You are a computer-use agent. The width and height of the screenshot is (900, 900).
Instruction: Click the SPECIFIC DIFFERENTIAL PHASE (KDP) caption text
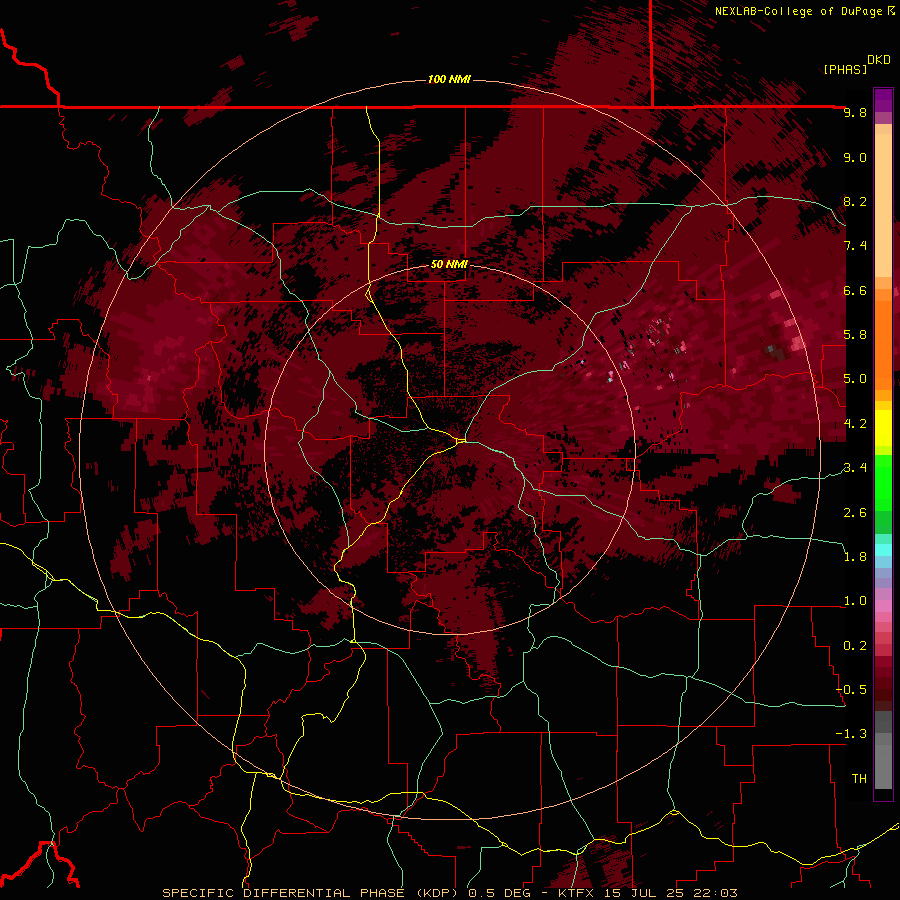tap(312, 893)
